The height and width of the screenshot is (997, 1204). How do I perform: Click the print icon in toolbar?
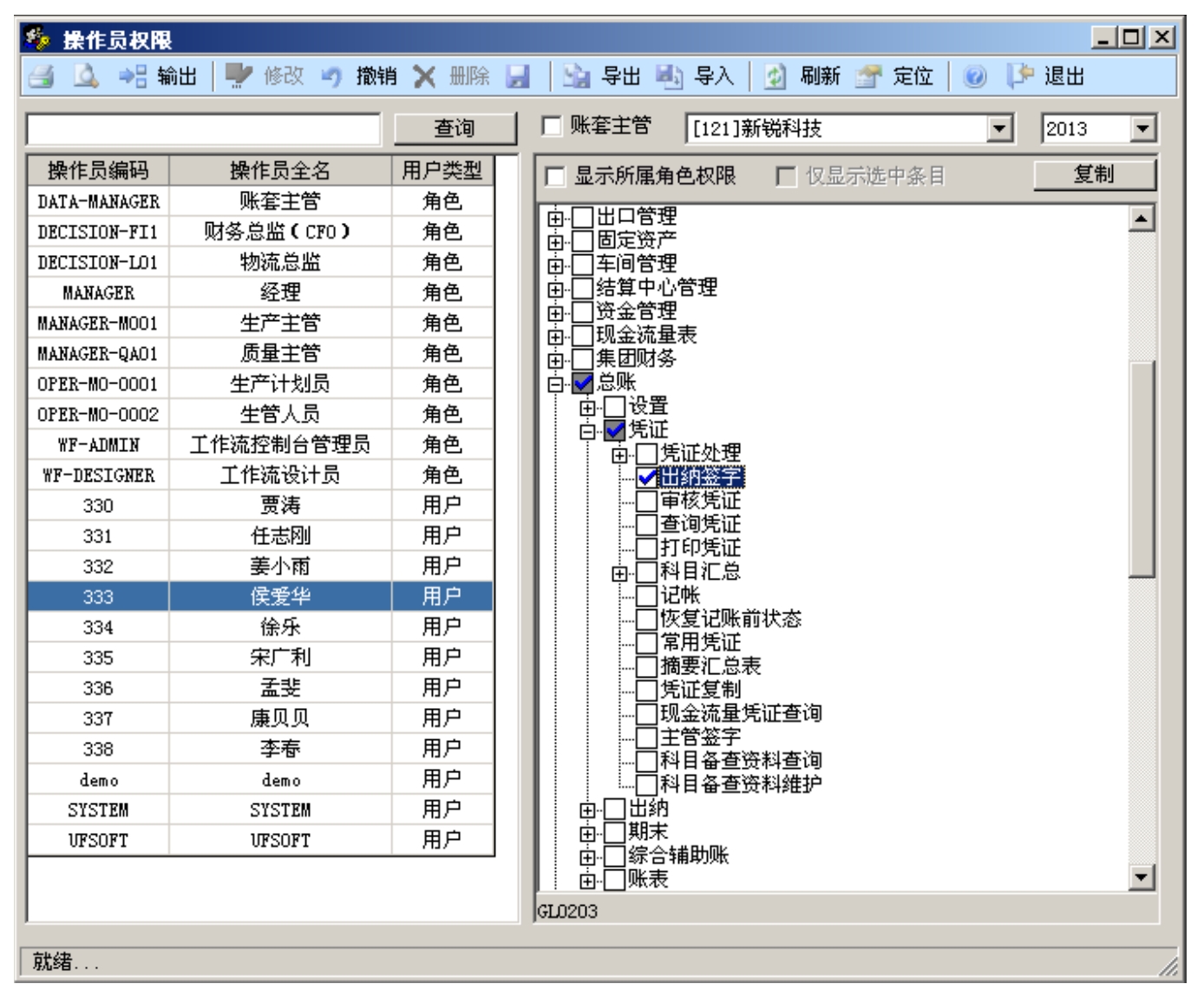pos(40,77)
